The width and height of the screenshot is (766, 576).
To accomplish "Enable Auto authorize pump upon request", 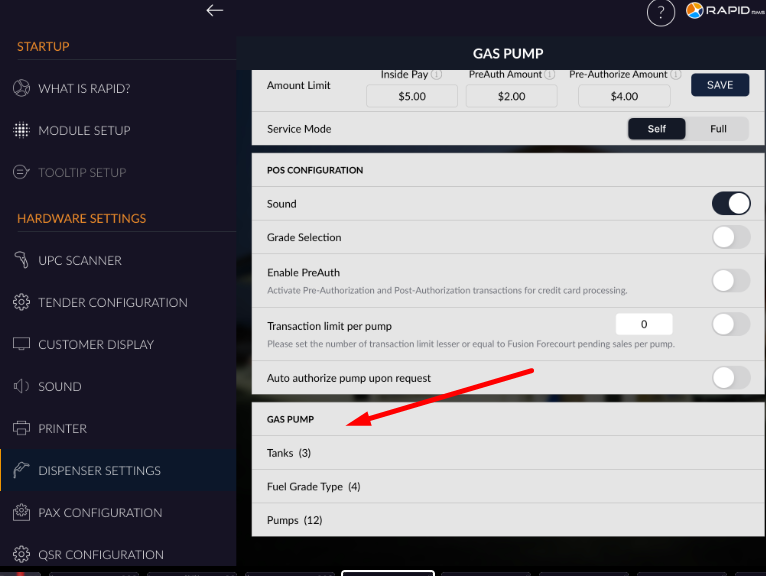I will (x=730, y=378).
